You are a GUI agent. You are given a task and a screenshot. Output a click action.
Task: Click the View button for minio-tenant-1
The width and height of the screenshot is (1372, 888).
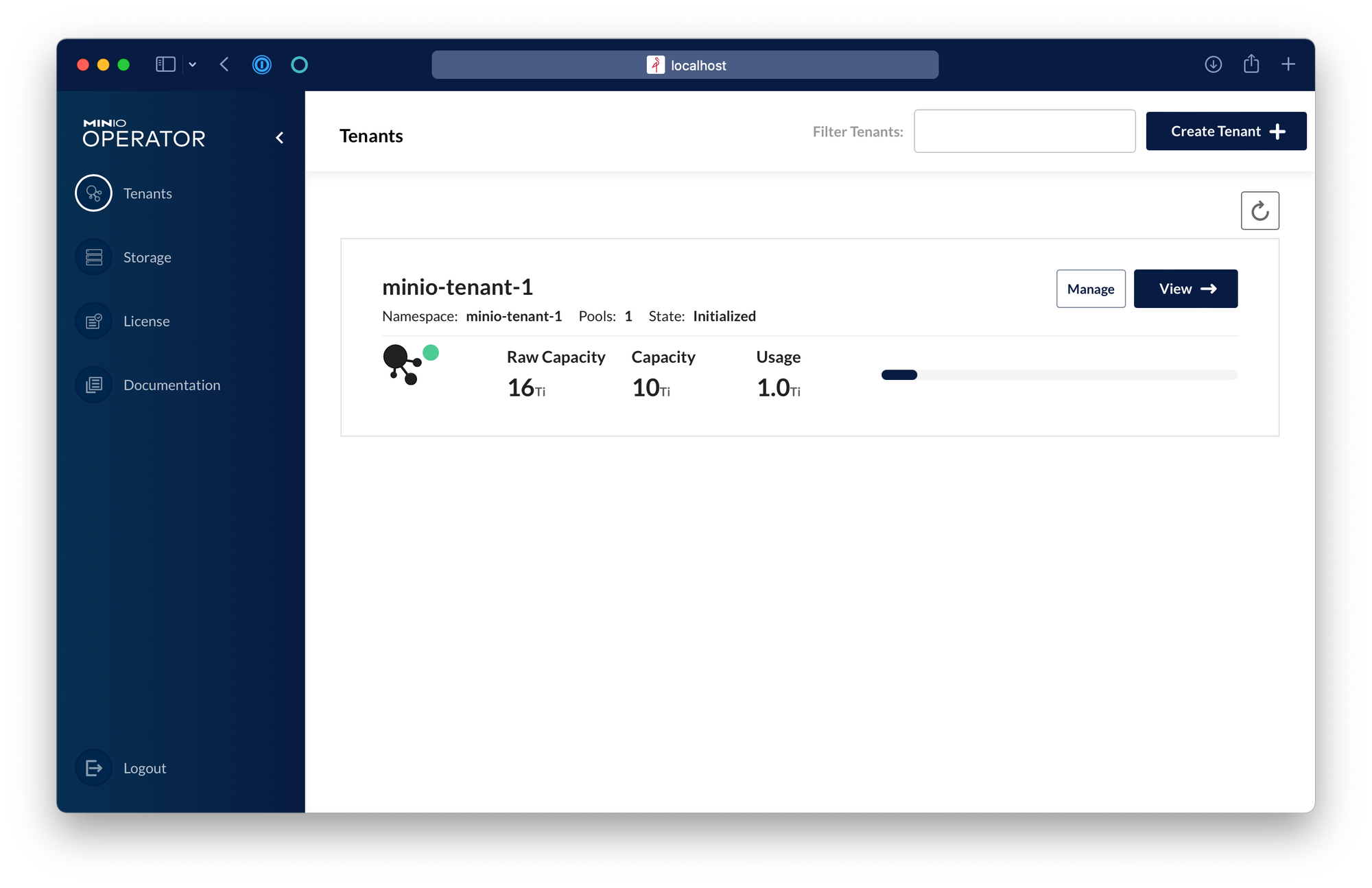[1185, 289]
